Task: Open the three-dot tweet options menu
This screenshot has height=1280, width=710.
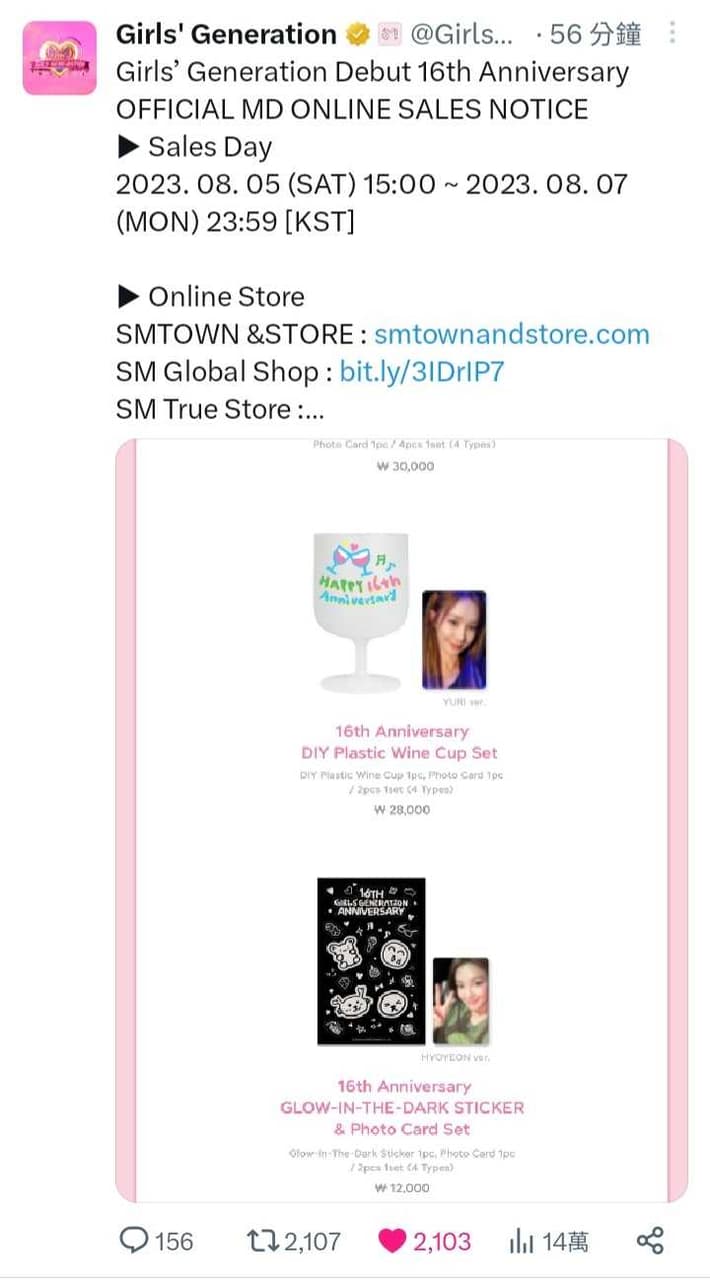Action: click(671, 33)
